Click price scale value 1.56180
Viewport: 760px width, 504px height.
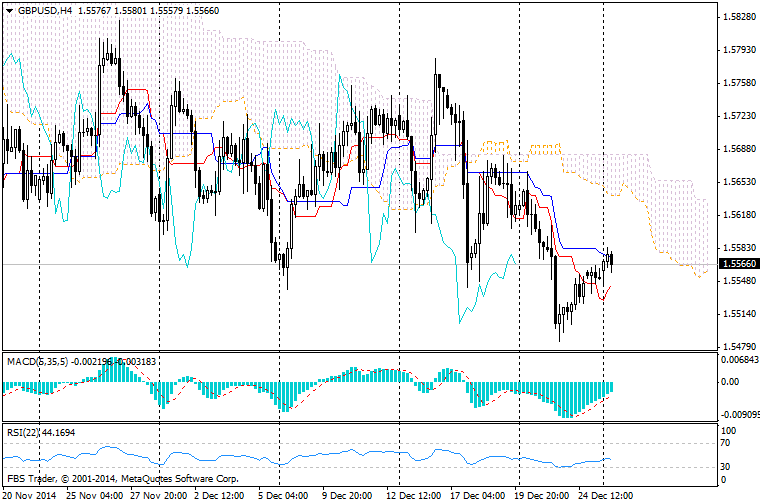739,215
